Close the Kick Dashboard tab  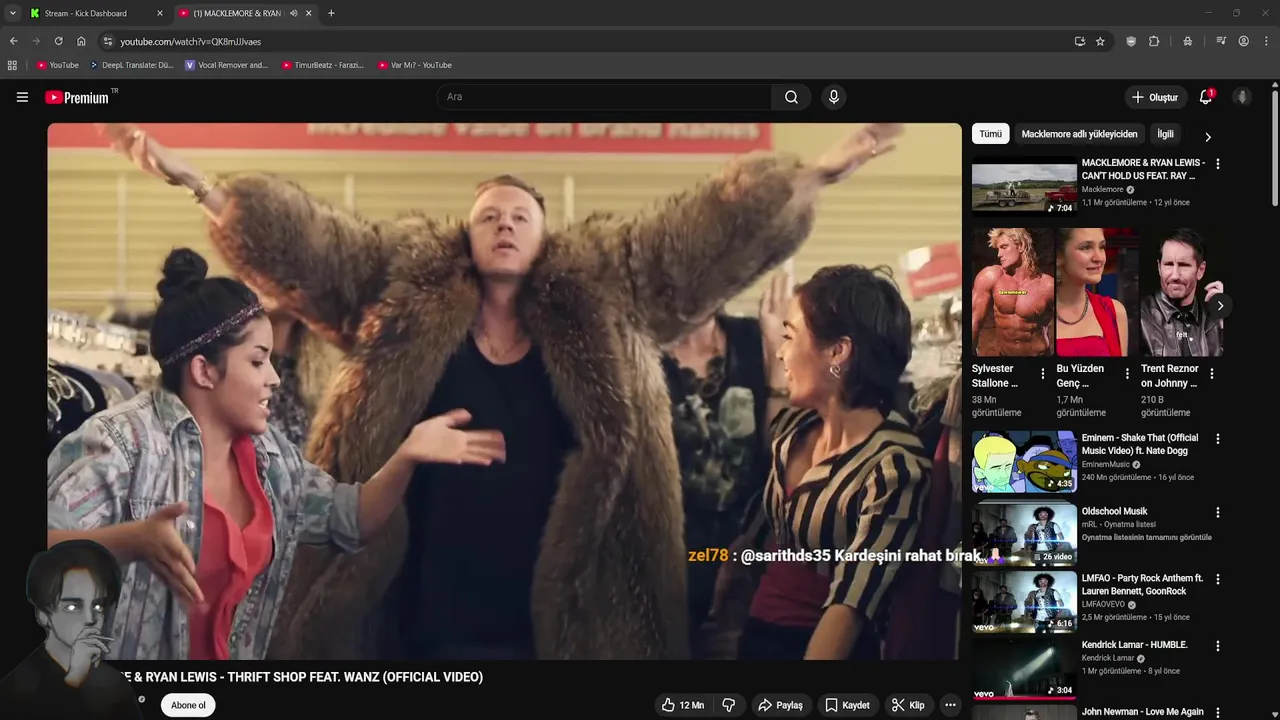(x=160, y=13)
